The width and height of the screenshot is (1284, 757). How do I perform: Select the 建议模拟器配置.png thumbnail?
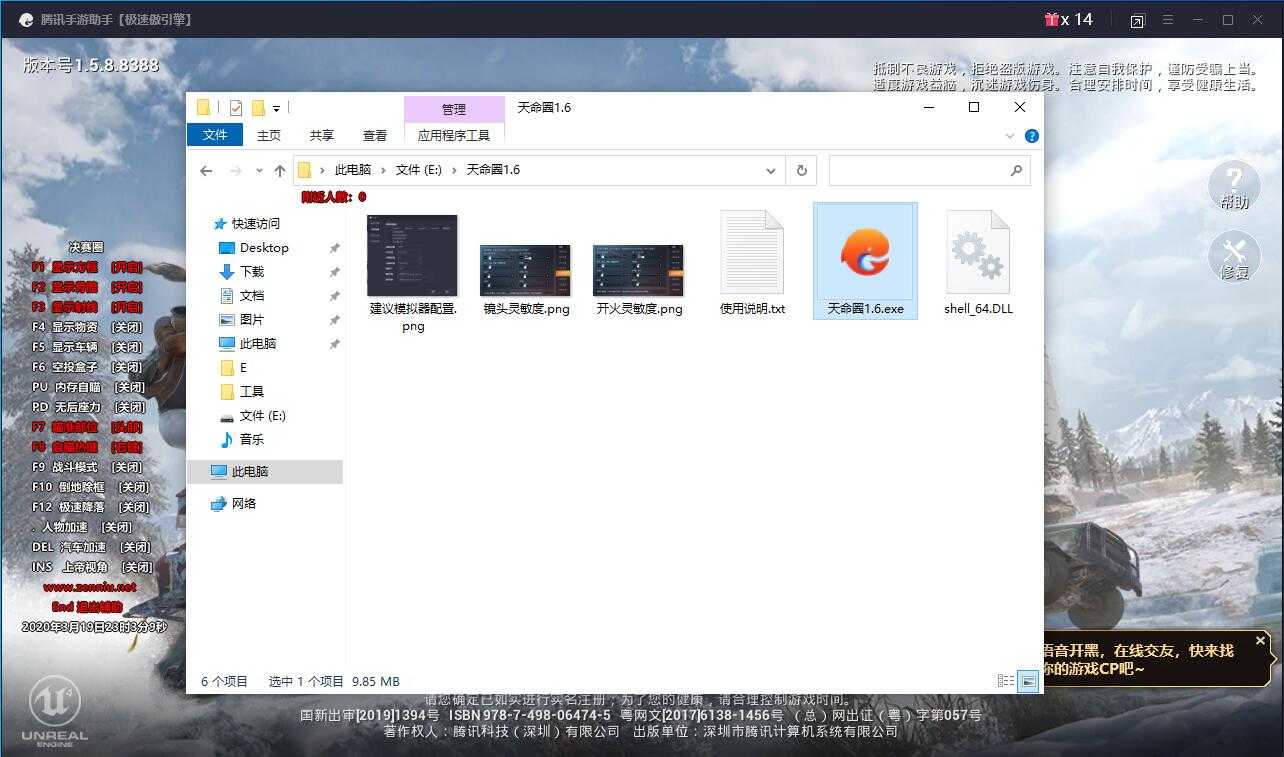pyautogui.click(x=413, y=256)
